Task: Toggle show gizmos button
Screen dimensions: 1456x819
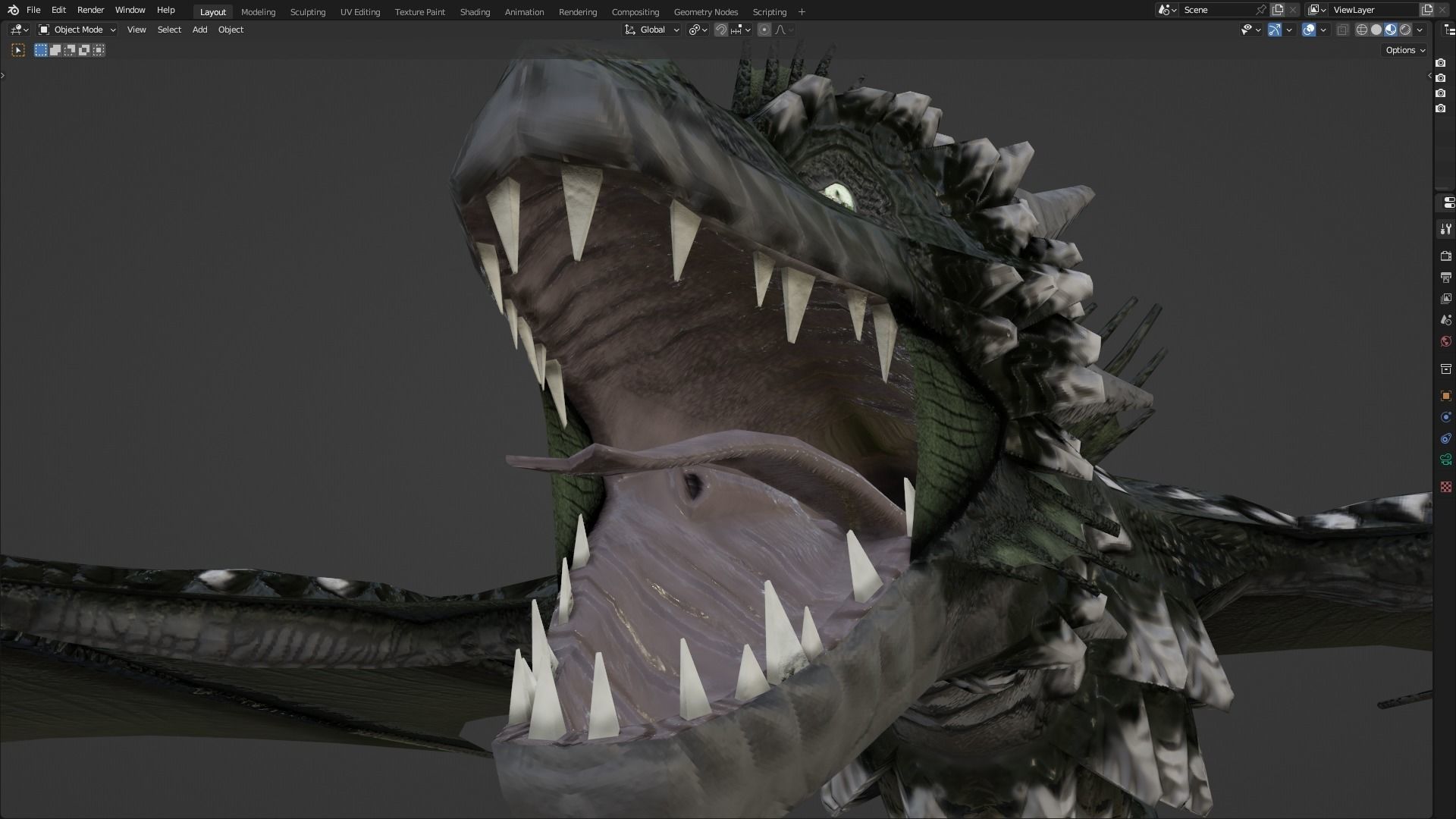Action: (1275, 30)
